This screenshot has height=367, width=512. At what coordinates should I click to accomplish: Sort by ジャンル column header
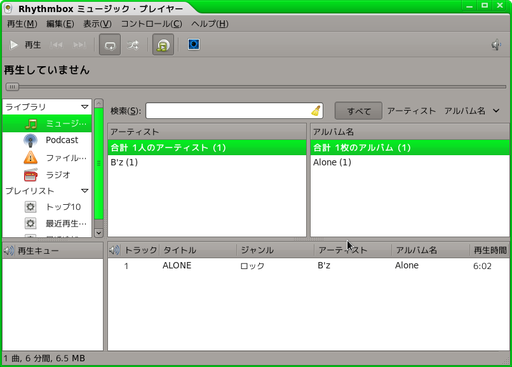276,250
